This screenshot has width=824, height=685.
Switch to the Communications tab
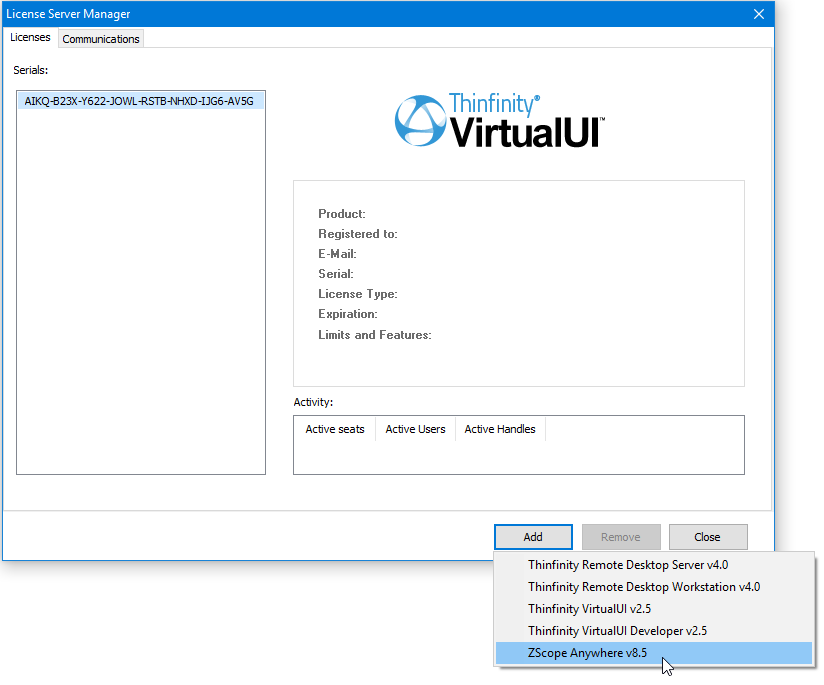(x=101, y=39)
